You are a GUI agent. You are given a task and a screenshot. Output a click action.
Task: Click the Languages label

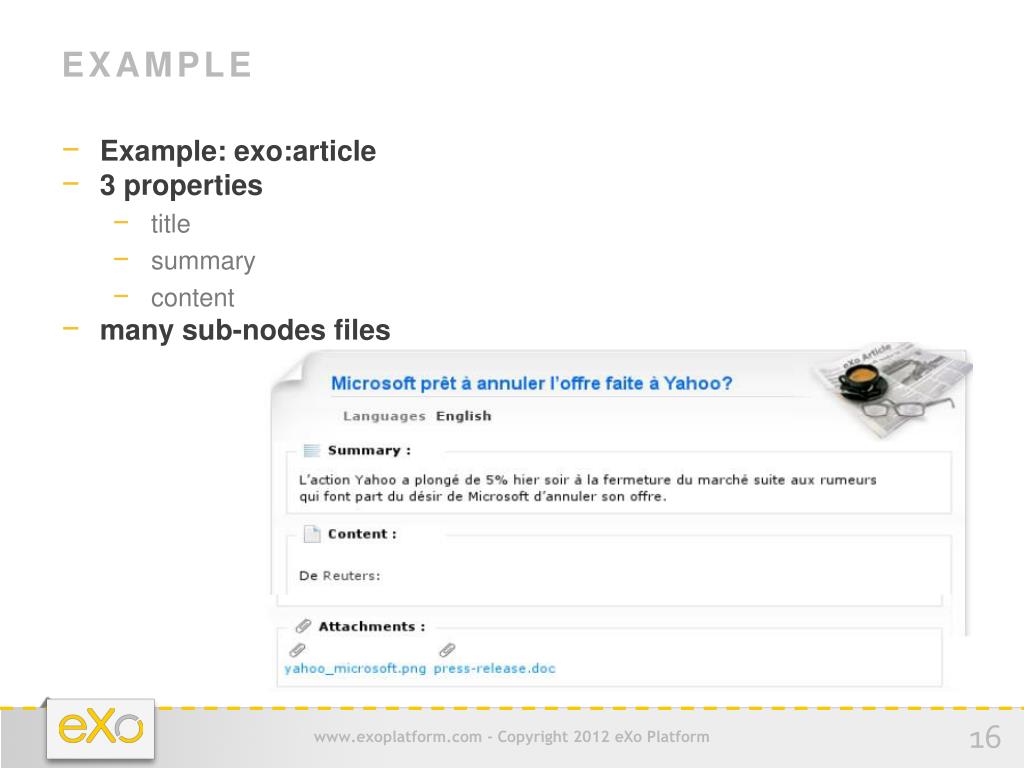(384, 417)
